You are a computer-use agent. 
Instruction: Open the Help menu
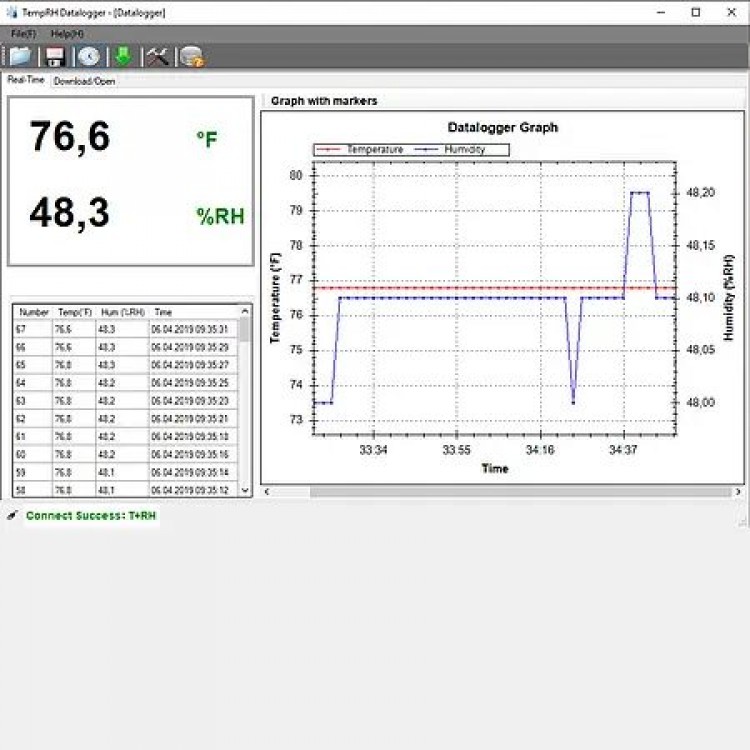[67, 34]
